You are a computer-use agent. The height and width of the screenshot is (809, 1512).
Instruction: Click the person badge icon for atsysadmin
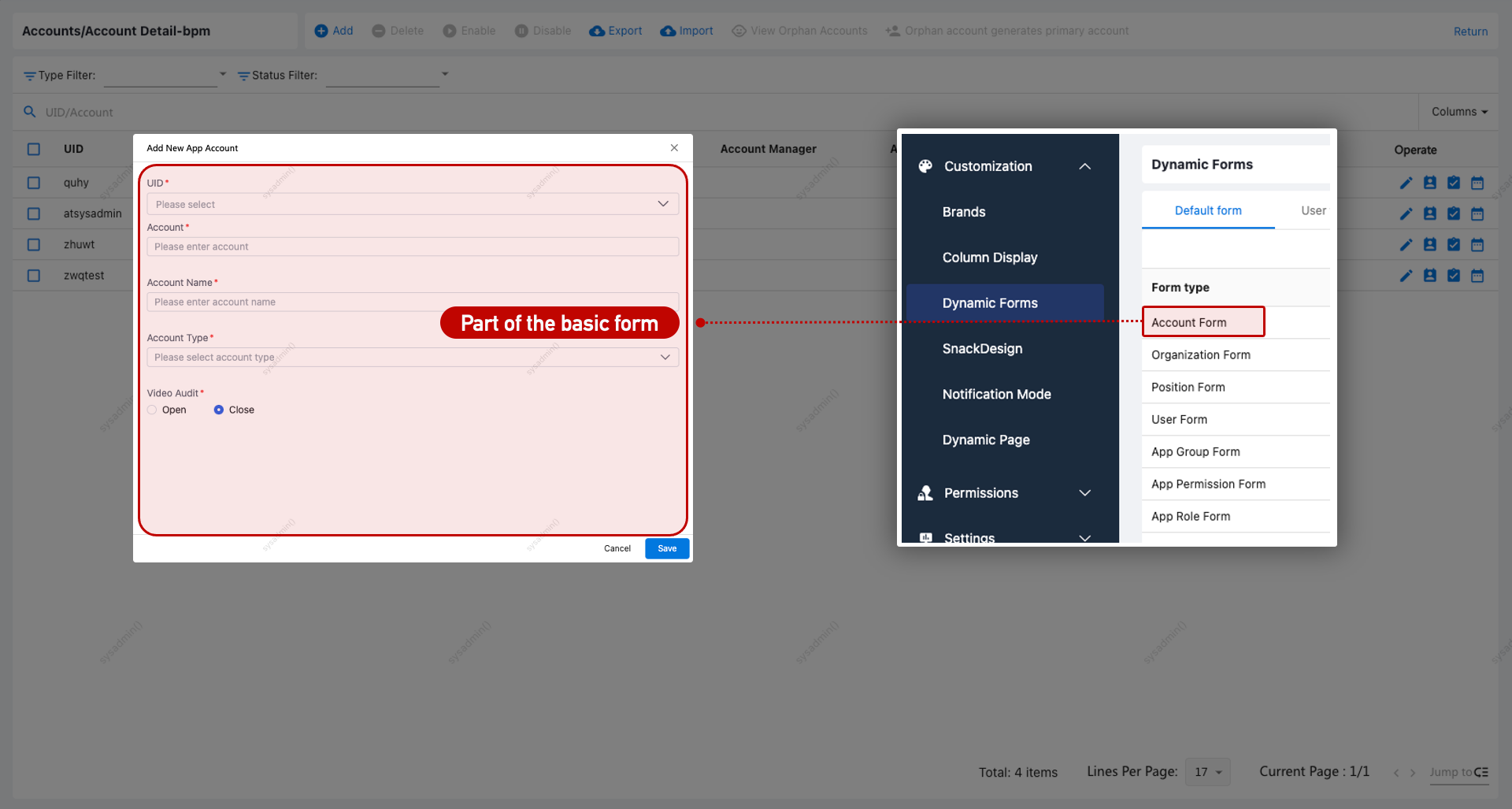pos(1430,213)
